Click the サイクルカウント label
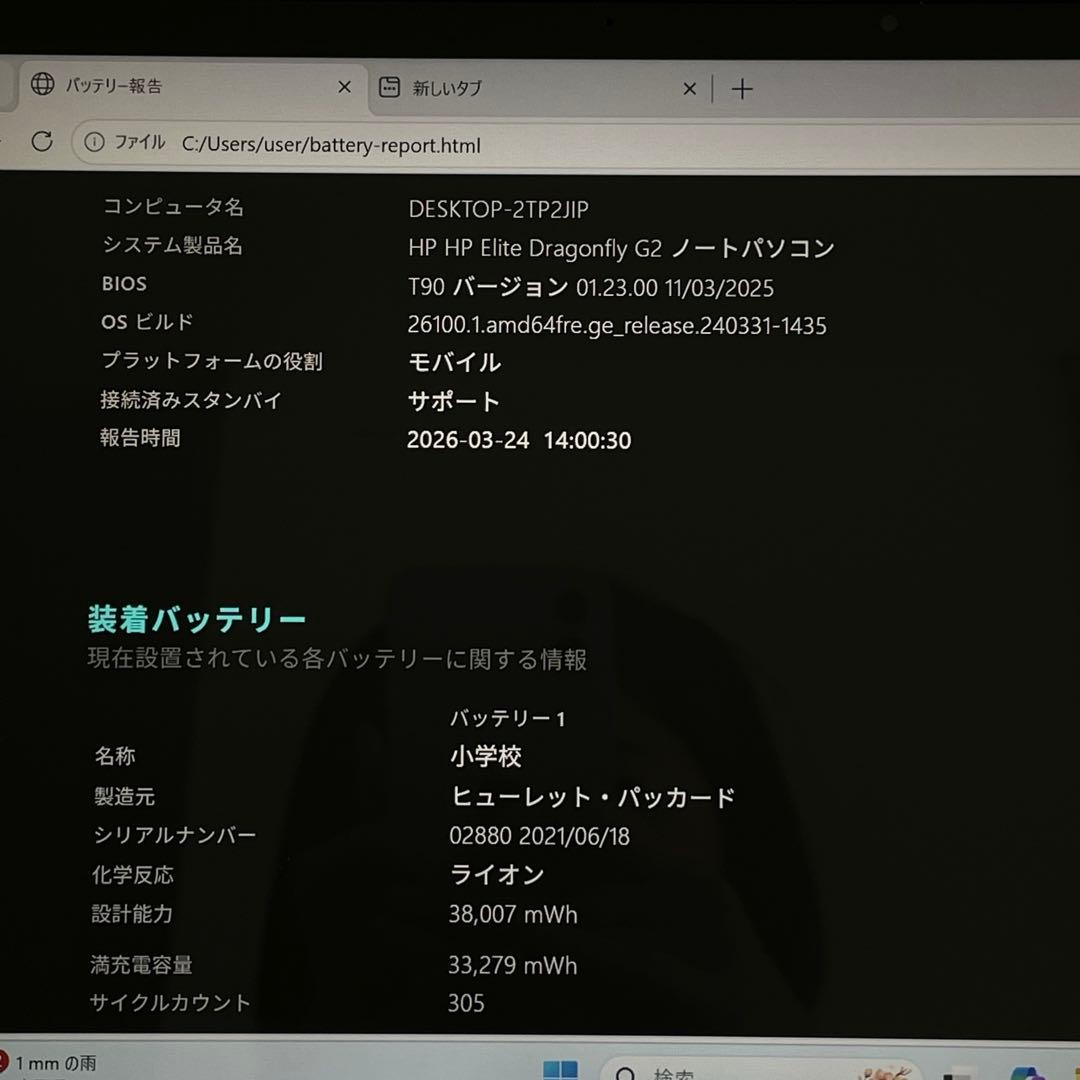Screen dimensions: 1080x1080 pyautogui.click(x=170, y=1002)
